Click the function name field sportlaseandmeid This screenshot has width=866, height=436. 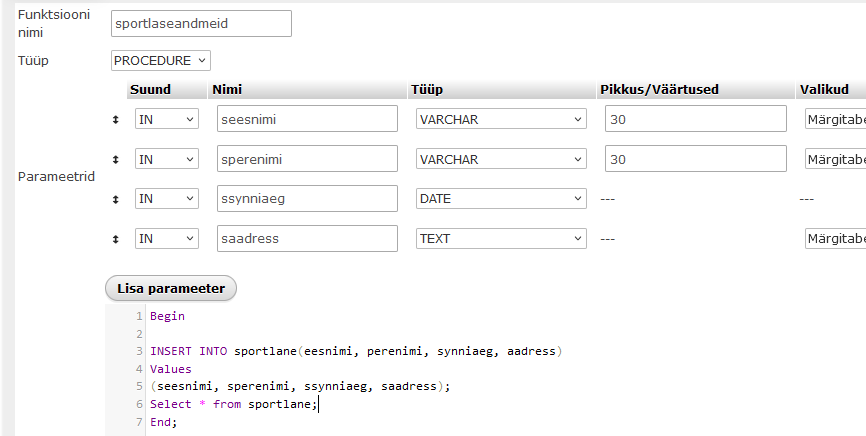(201, 24)
